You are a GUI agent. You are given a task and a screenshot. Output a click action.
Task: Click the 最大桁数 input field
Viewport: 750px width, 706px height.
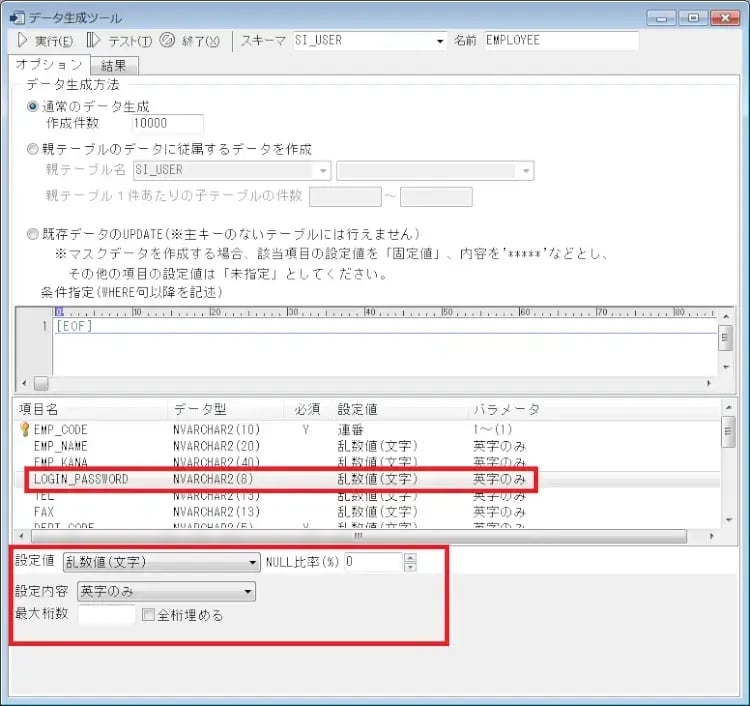coord(106,615)
